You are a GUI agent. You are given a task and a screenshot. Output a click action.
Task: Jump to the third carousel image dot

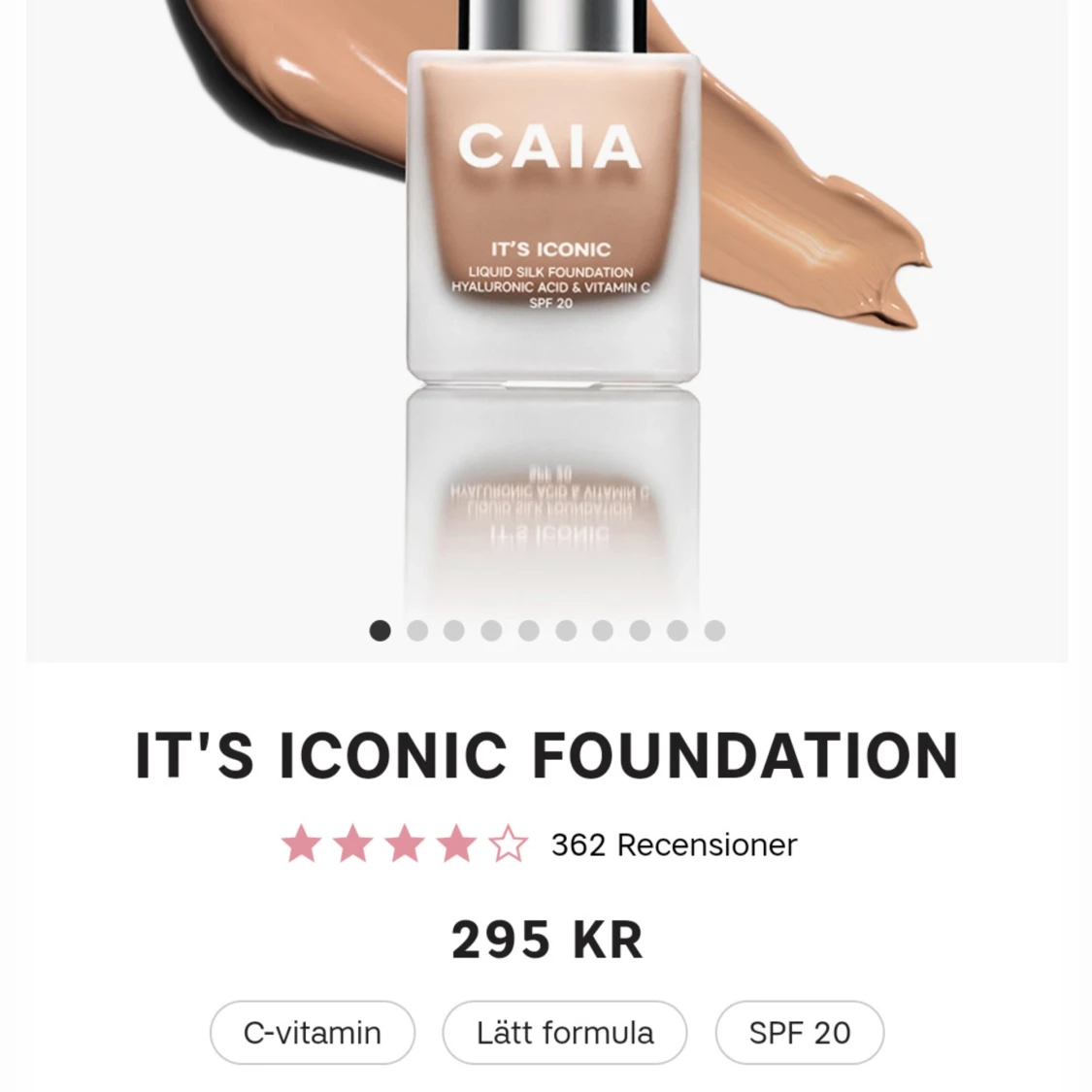coord(454,630)
